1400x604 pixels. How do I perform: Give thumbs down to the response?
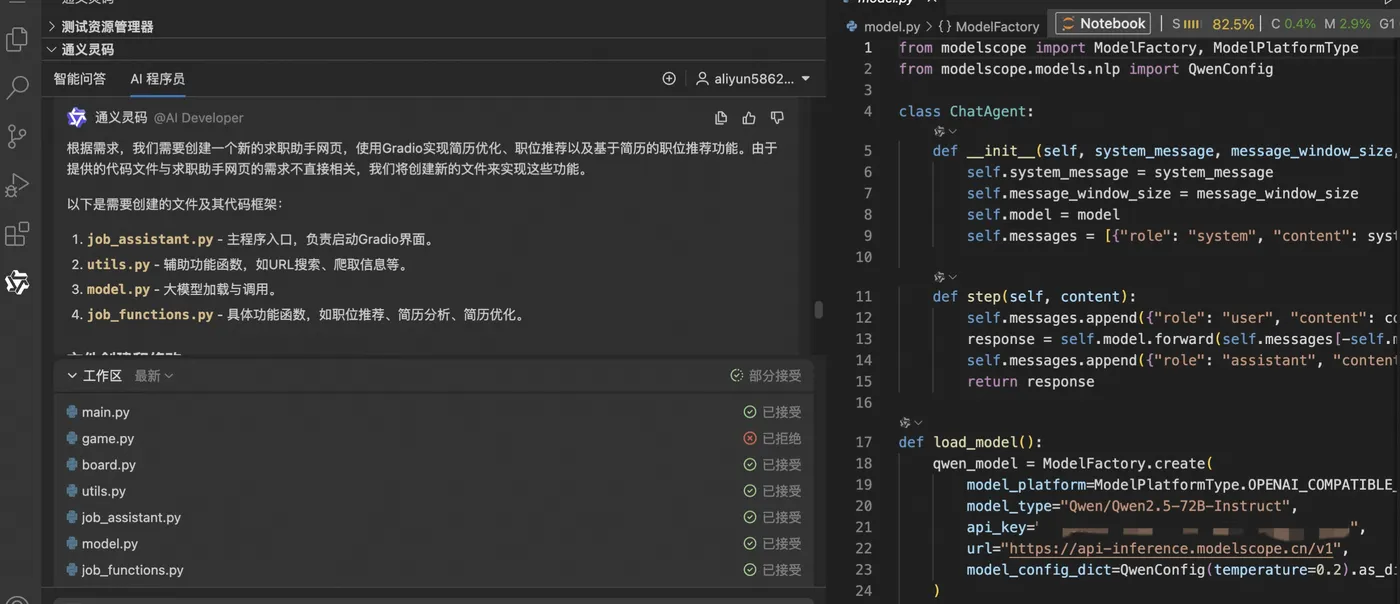click(777, 118)
